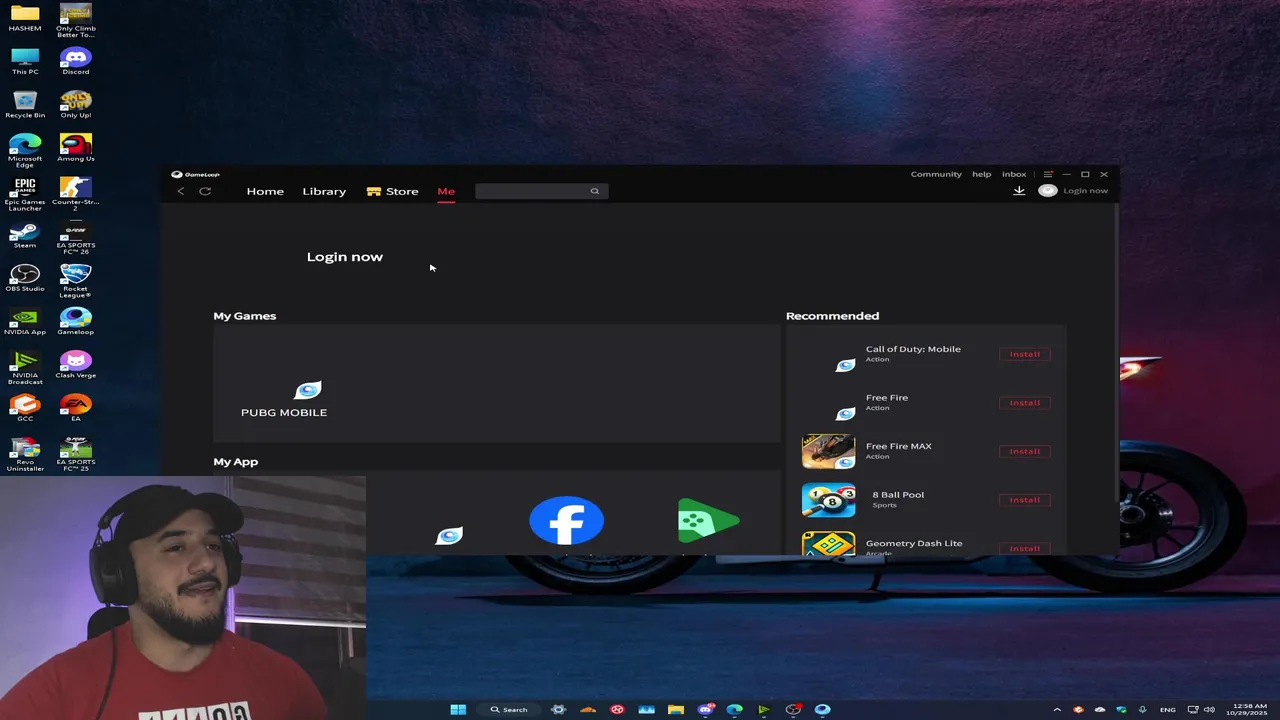Image resolution: width=1280 pixels, height=720 pixels.
Task: Open Revo Uninstaller desktop shortcut
Action: [25, 454]
